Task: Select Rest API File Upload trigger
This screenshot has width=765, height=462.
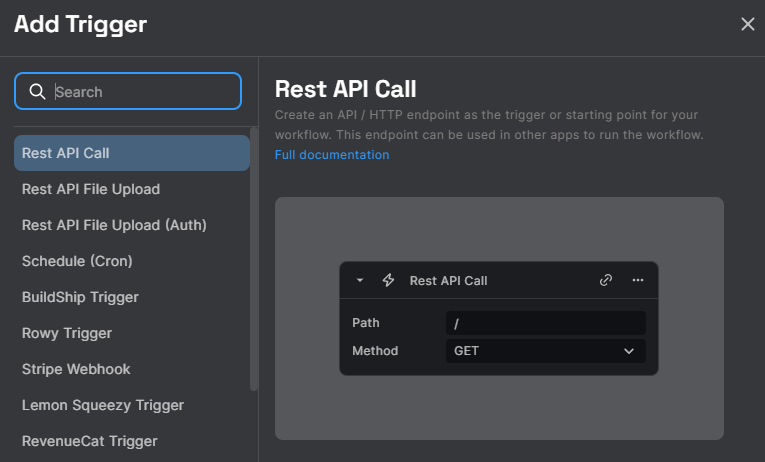Action: coord(132,189)
